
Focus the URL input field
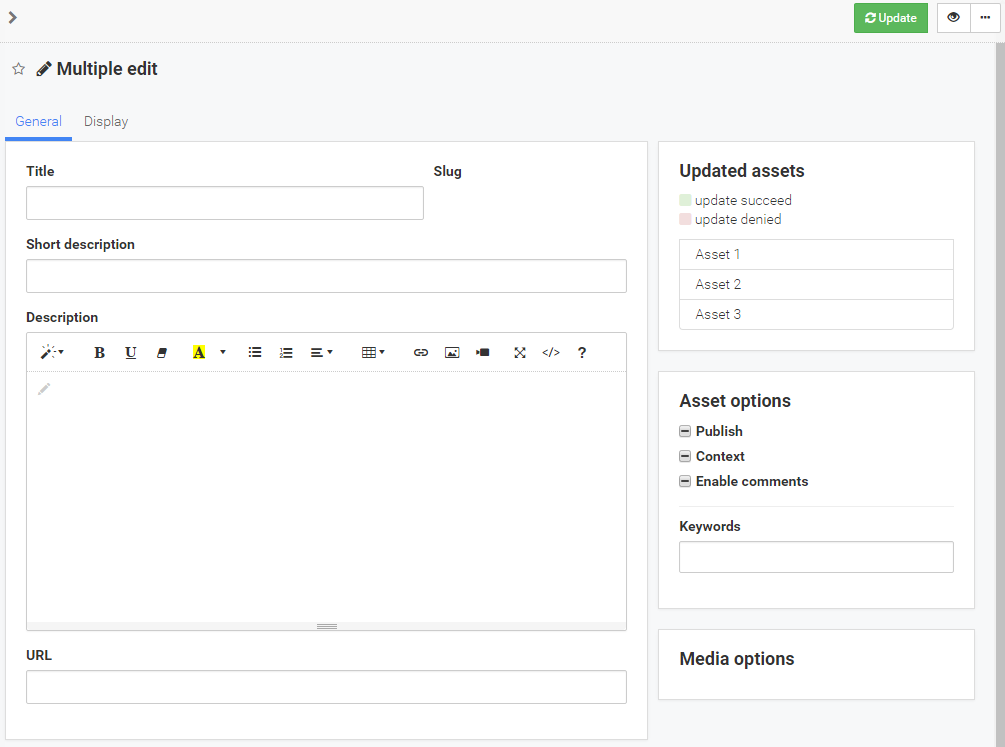[326, 687]
